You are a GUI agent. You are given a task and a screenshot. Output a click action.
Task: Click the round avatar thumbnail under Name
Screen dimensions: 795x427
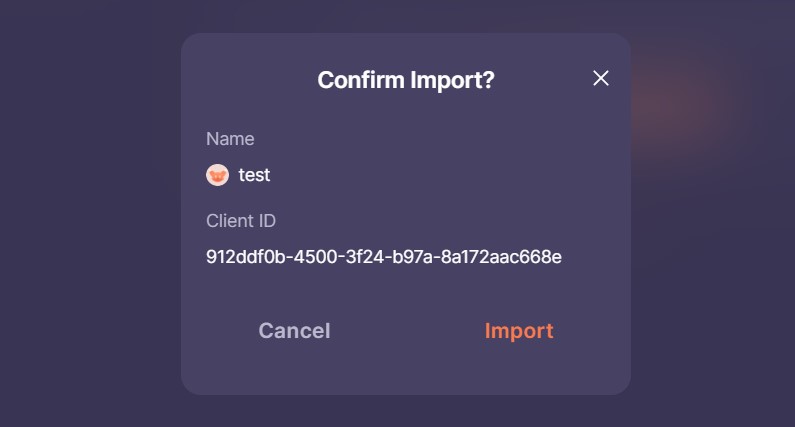pyautogui.click(x=217, y=175)
